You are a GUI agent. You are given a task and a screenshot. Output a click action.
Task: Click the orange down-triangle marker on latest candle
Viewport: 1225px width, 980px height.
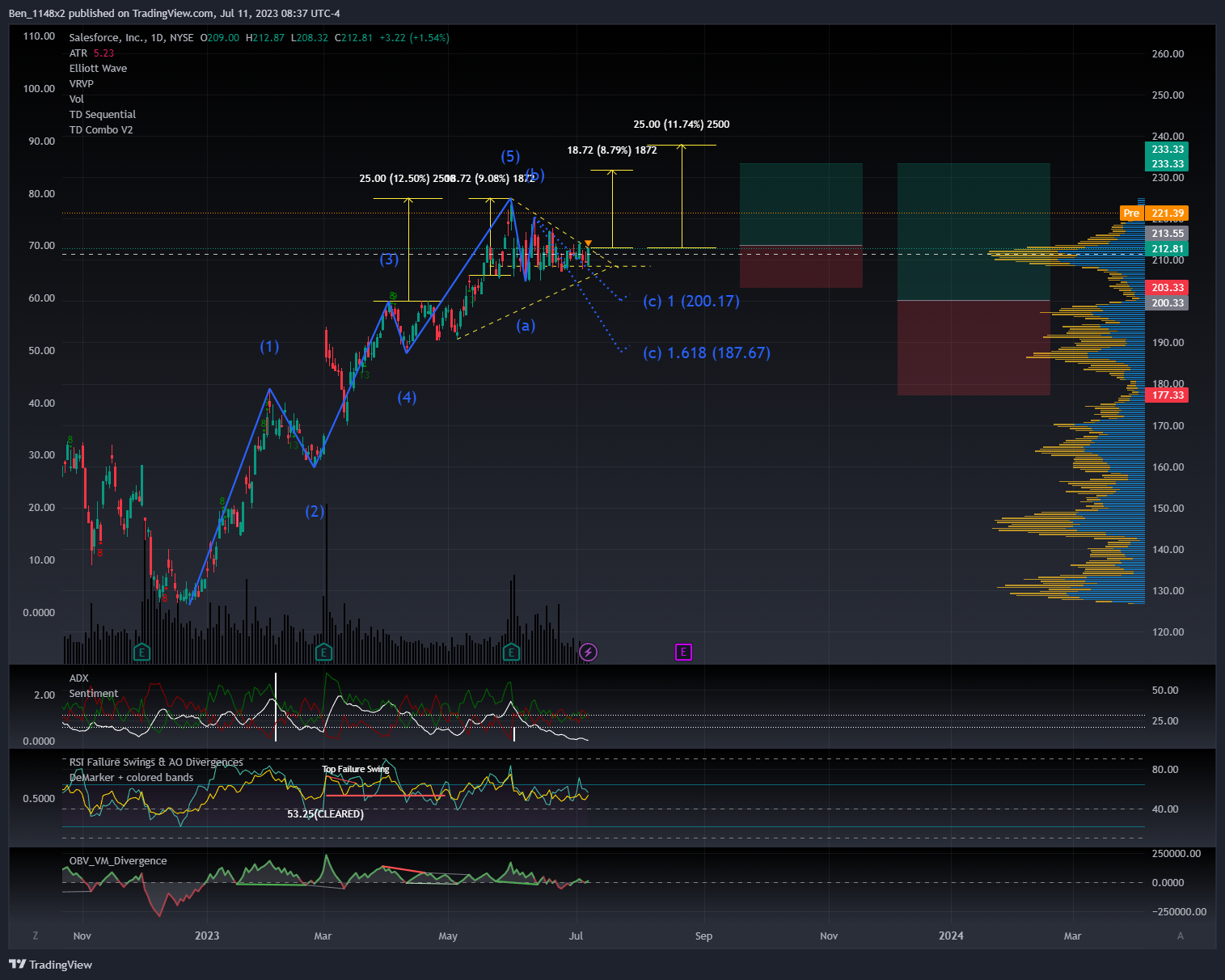(589, 243)
